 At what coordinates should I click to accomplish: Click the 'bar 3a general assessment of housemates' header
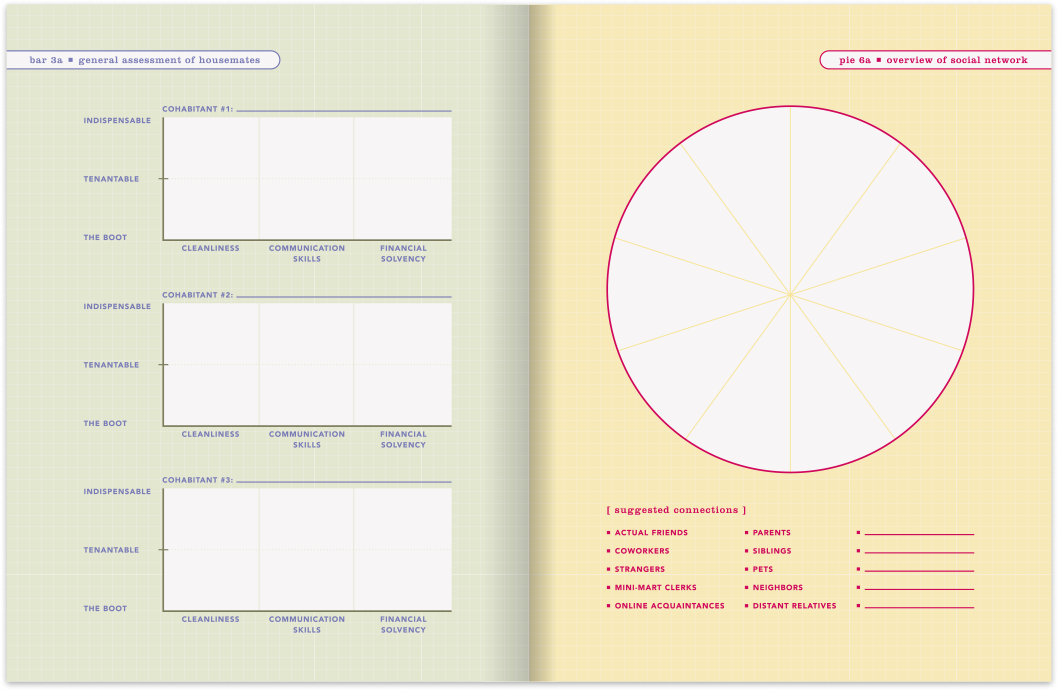click(143, 60)
